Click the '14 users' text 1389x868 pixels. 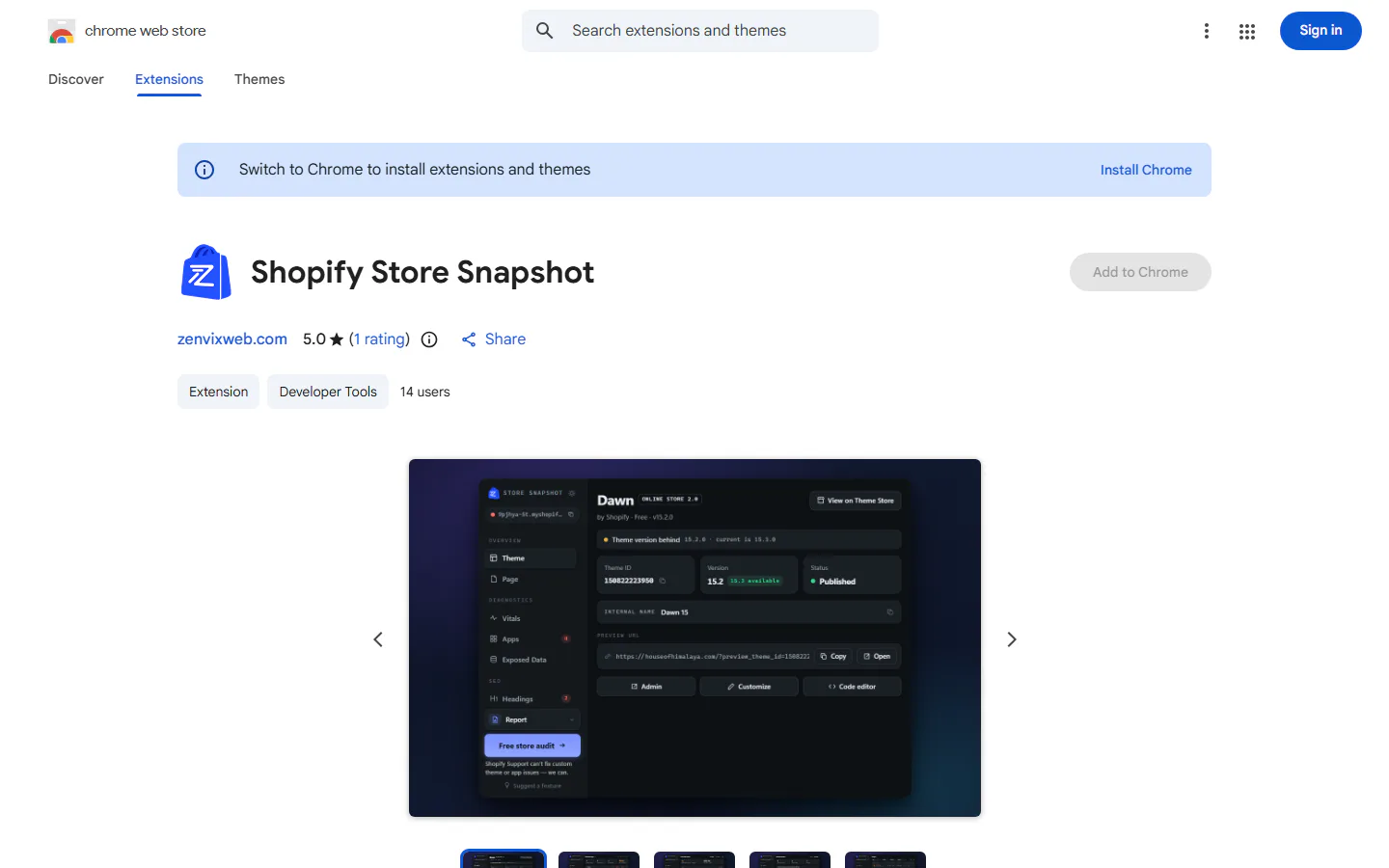[x=425, y=392]
